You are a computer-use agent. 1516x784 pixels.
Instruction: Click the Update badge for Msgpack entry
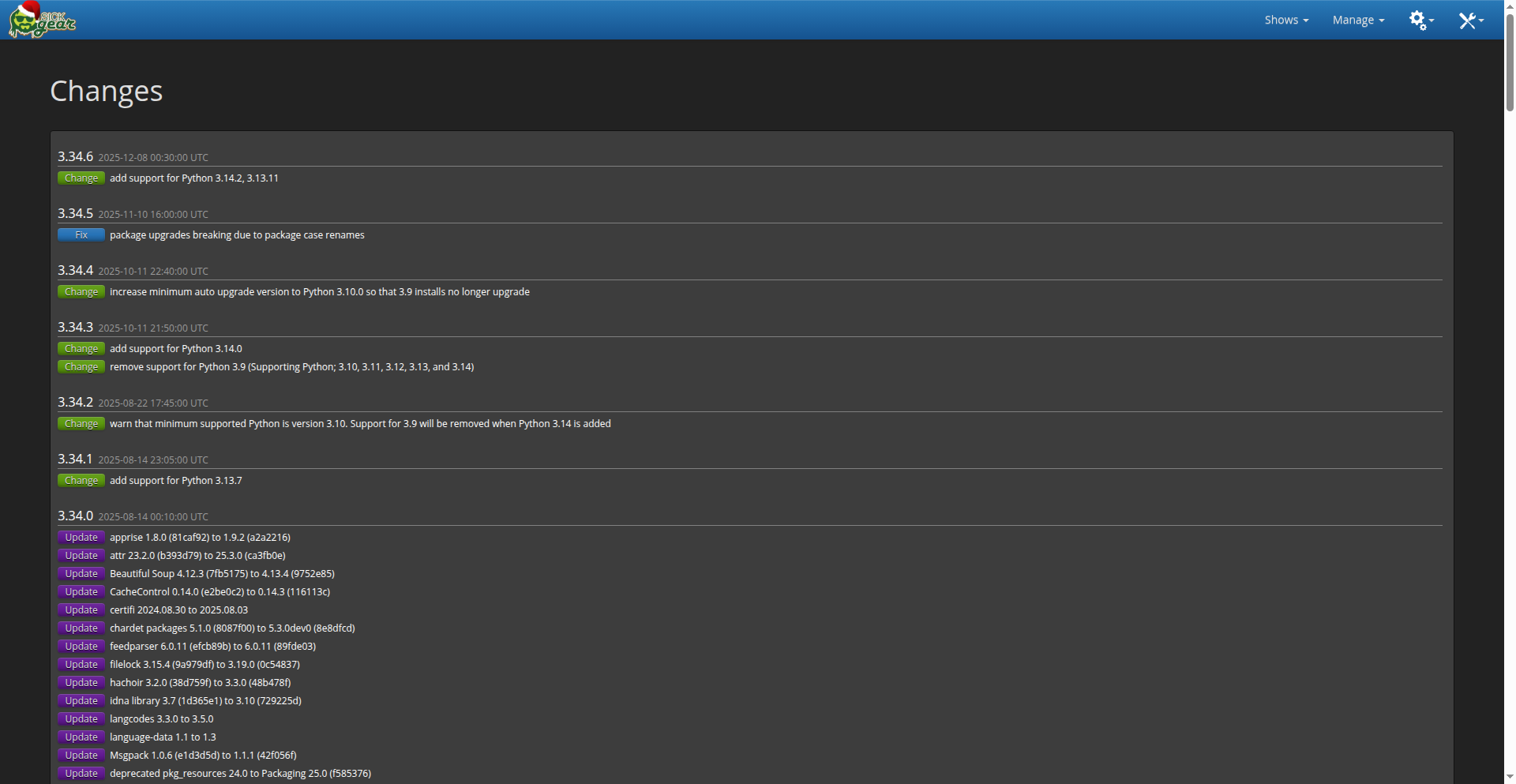pos(81,756)
